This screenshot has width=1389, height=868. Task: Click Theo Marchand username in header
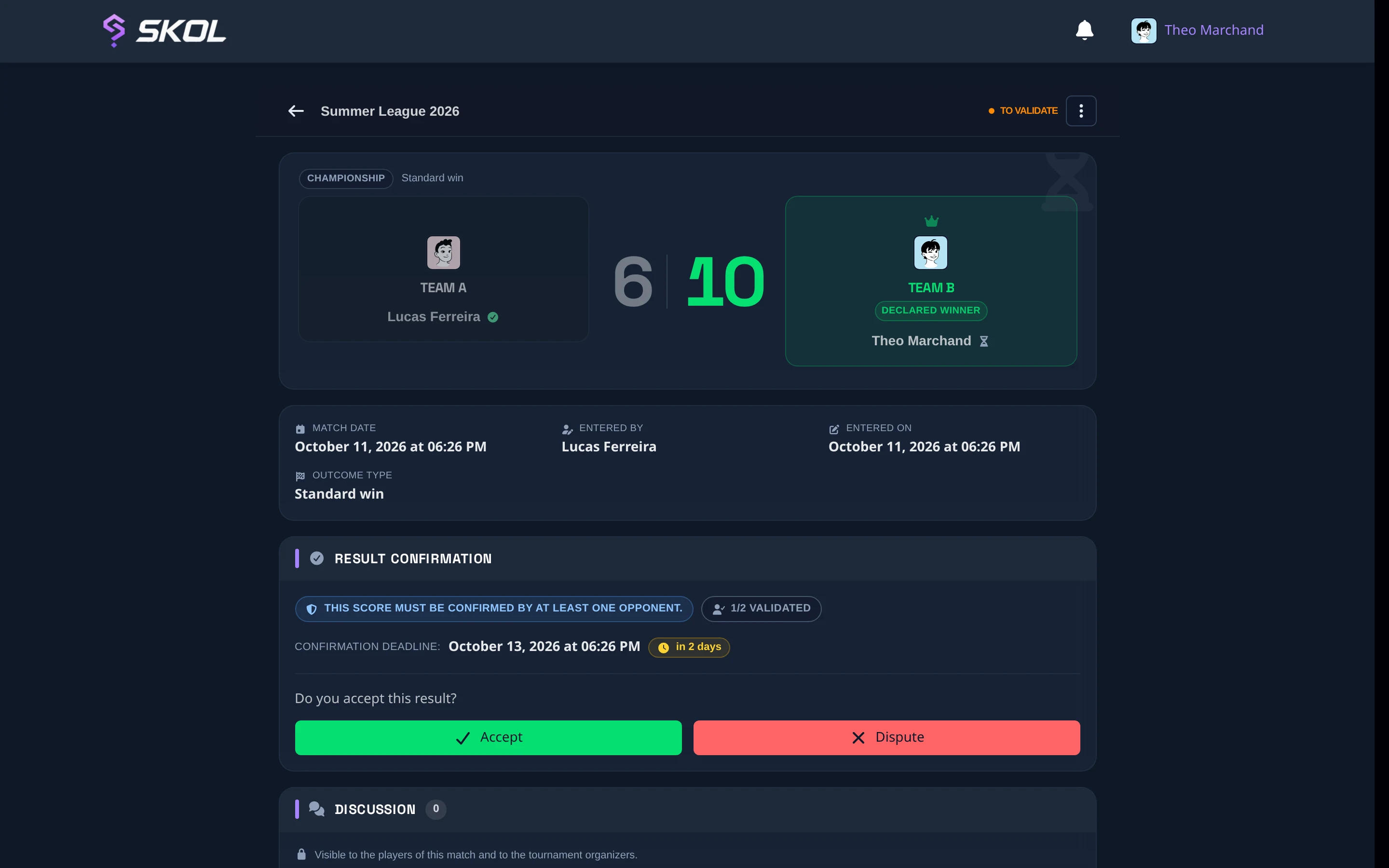click(x=1214, y=30)
